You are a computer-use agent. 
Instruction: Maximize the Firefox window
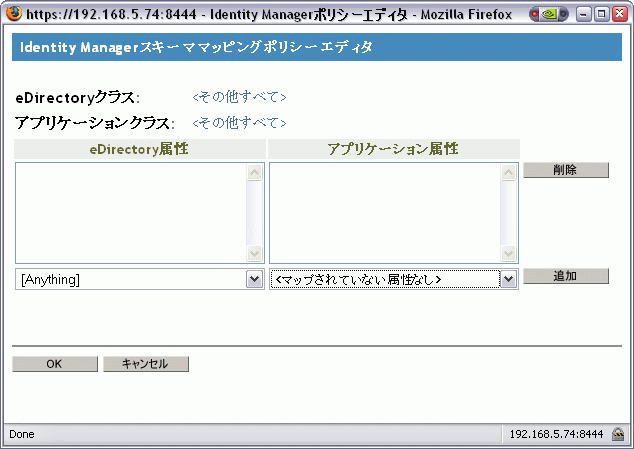(x=601, y=14)
